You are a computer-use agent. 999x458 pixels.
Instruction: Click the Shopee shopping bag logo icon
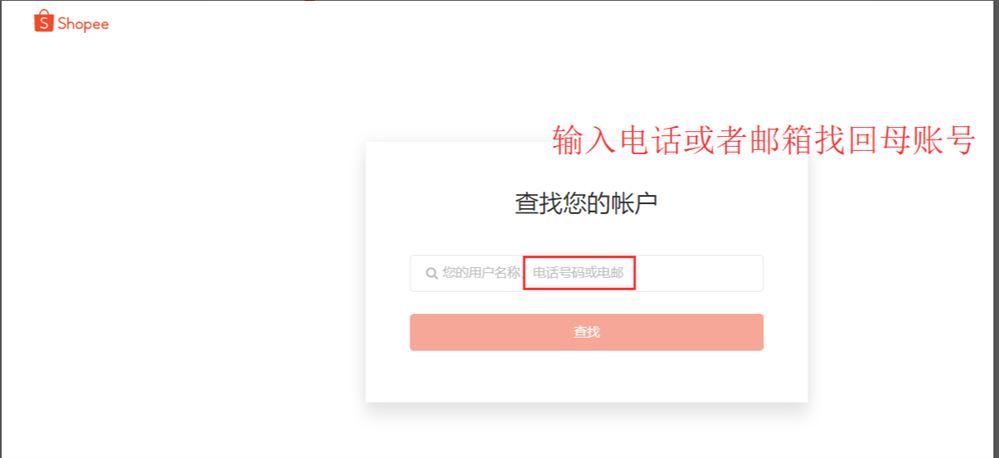coord(44,21)
